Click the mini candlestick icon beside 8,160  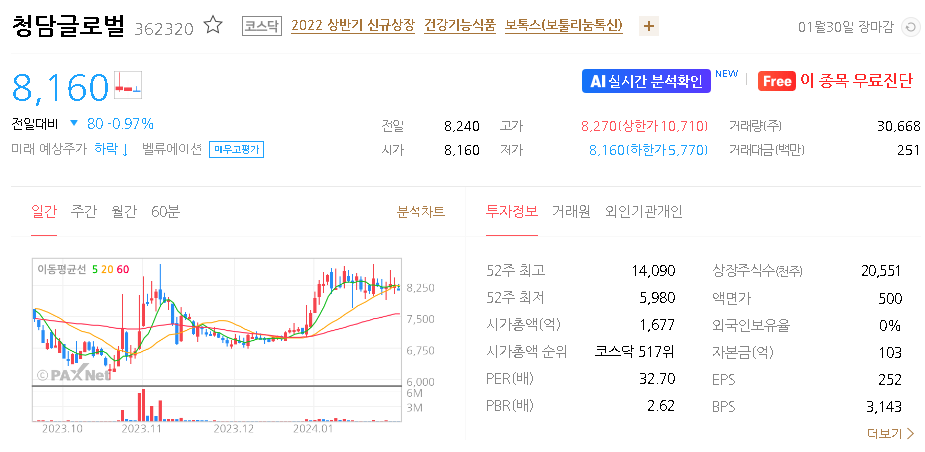click(x=128, y=85)
